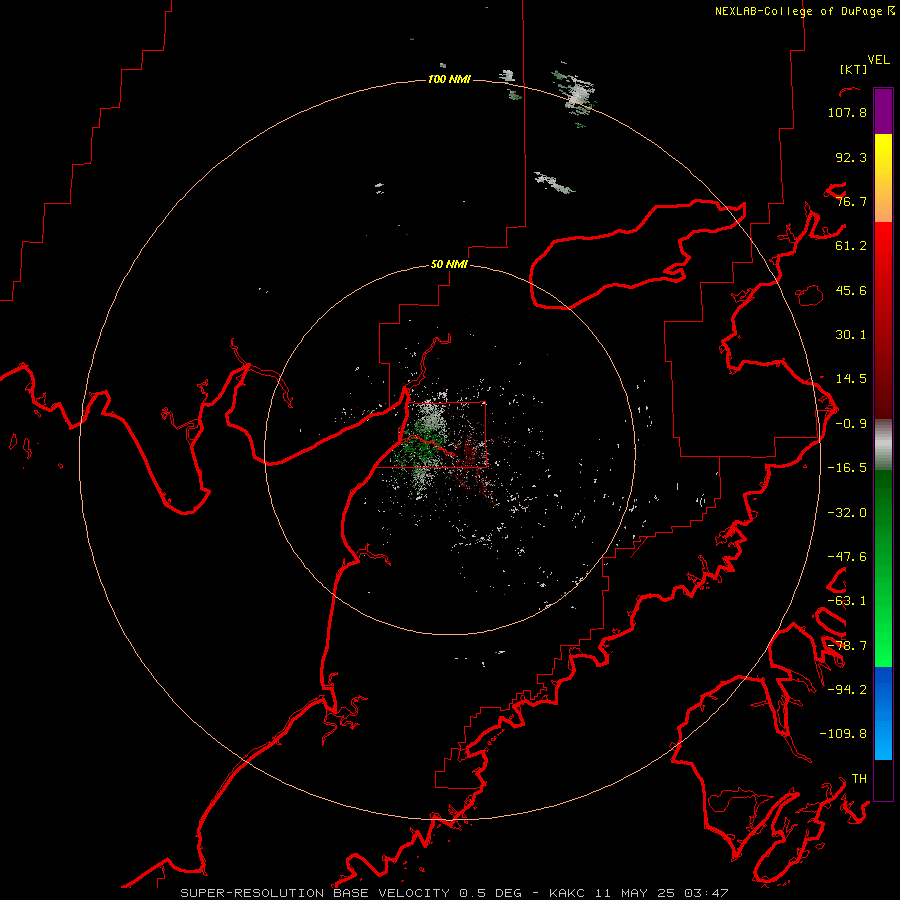Click the VEL legend title
The height and width of the screenshot is (900, 900).
coord(878,59)
